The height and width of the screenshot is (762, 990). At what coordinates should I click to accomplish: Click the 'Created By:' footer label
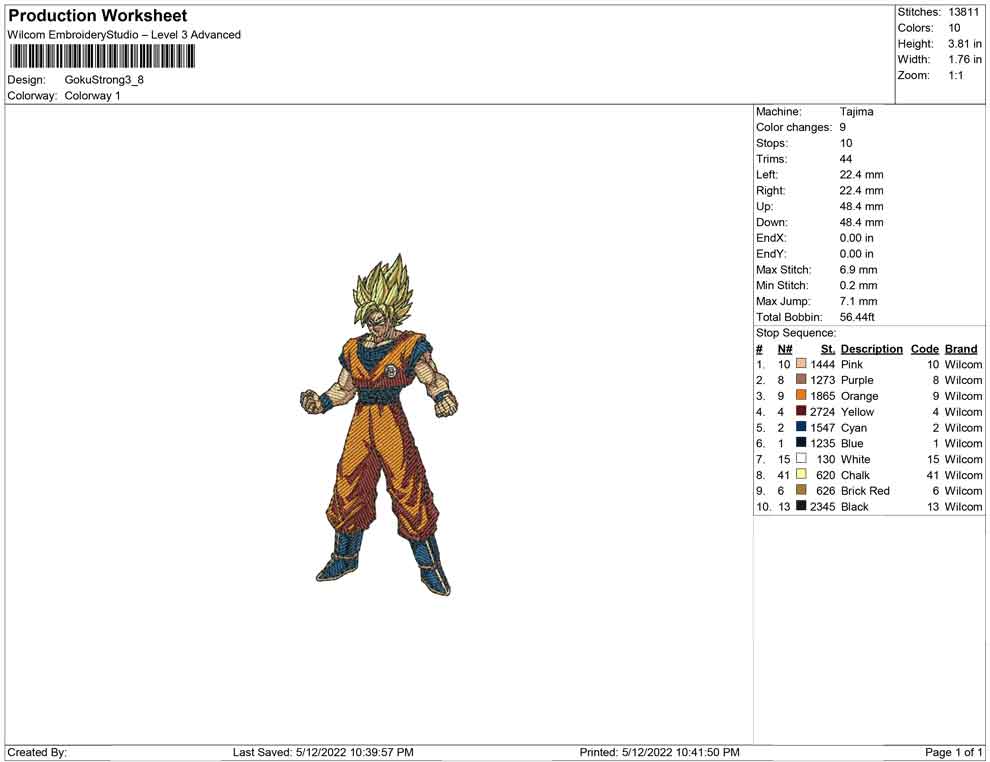37,752
